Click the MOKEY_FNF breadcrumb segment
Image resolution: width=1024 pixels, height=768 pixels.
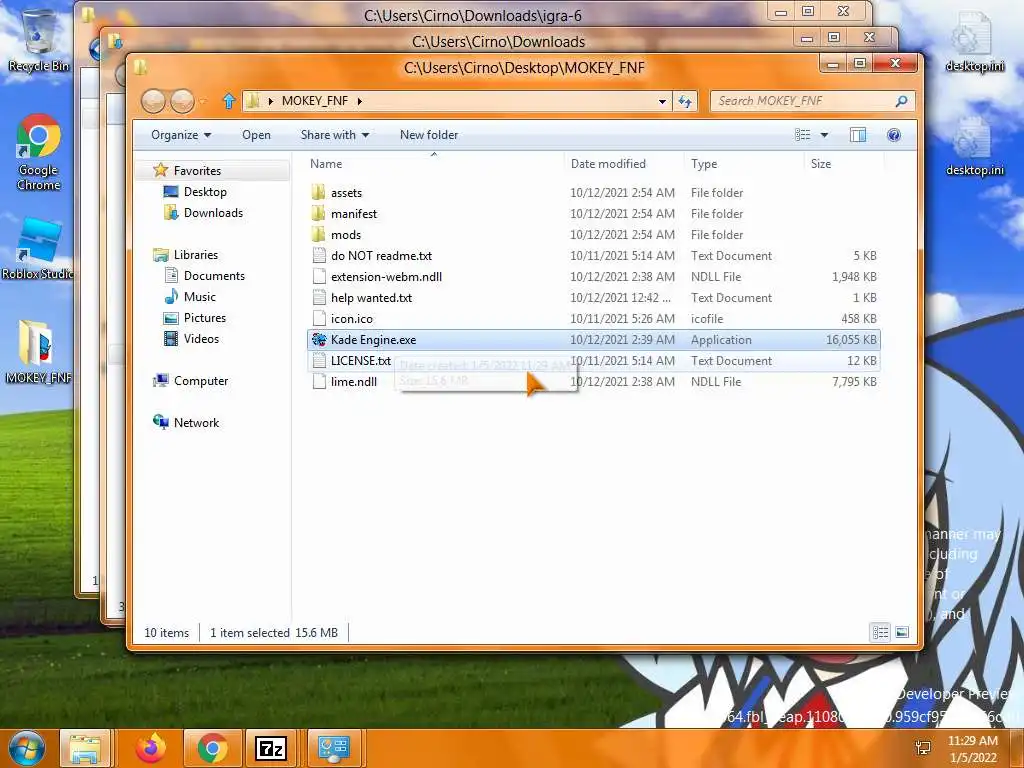(315, 101)
